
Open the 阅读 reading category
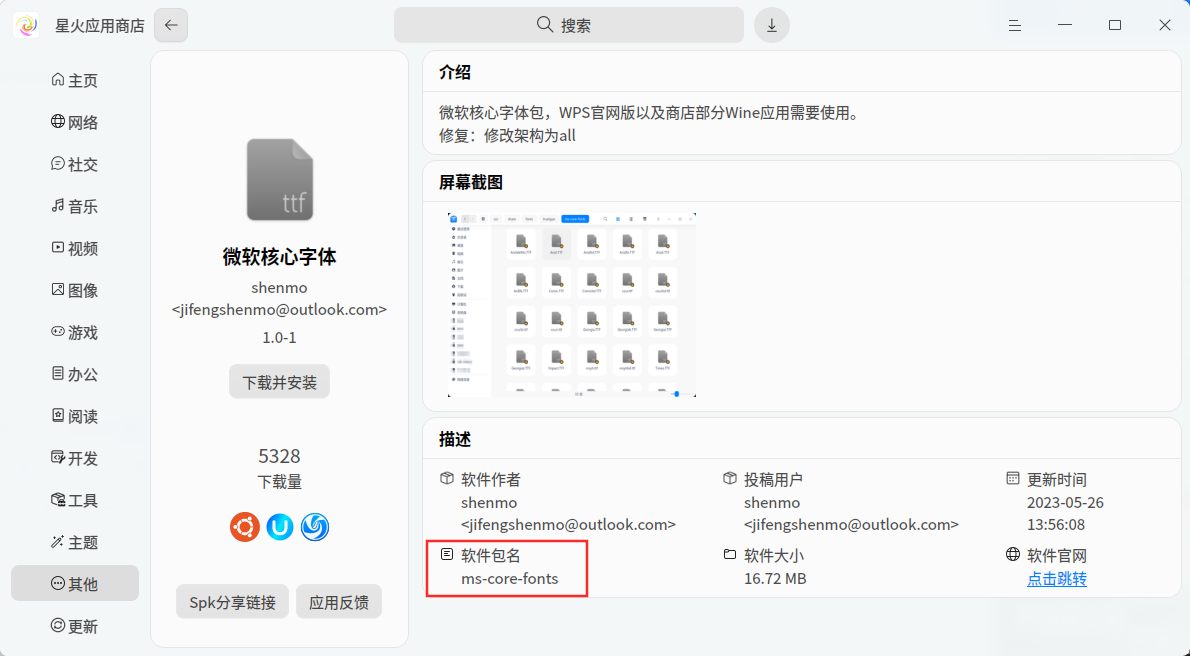click(74, 416)
